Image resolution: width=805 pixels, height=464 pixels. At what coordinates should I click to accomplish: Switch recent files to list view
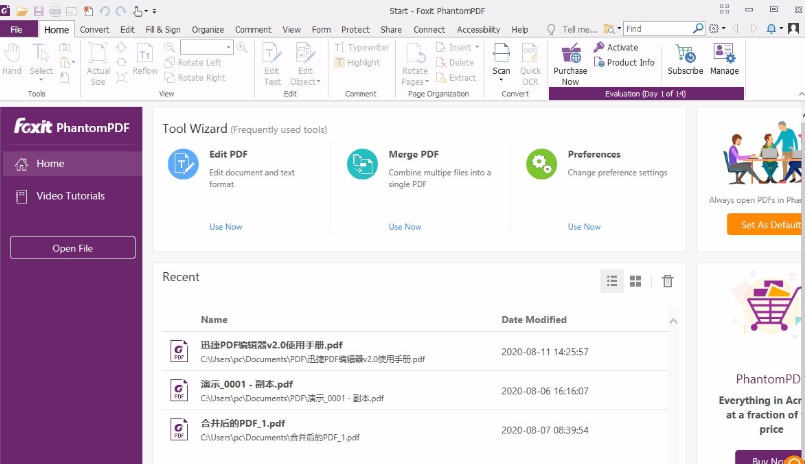click(x=612, y=282)
